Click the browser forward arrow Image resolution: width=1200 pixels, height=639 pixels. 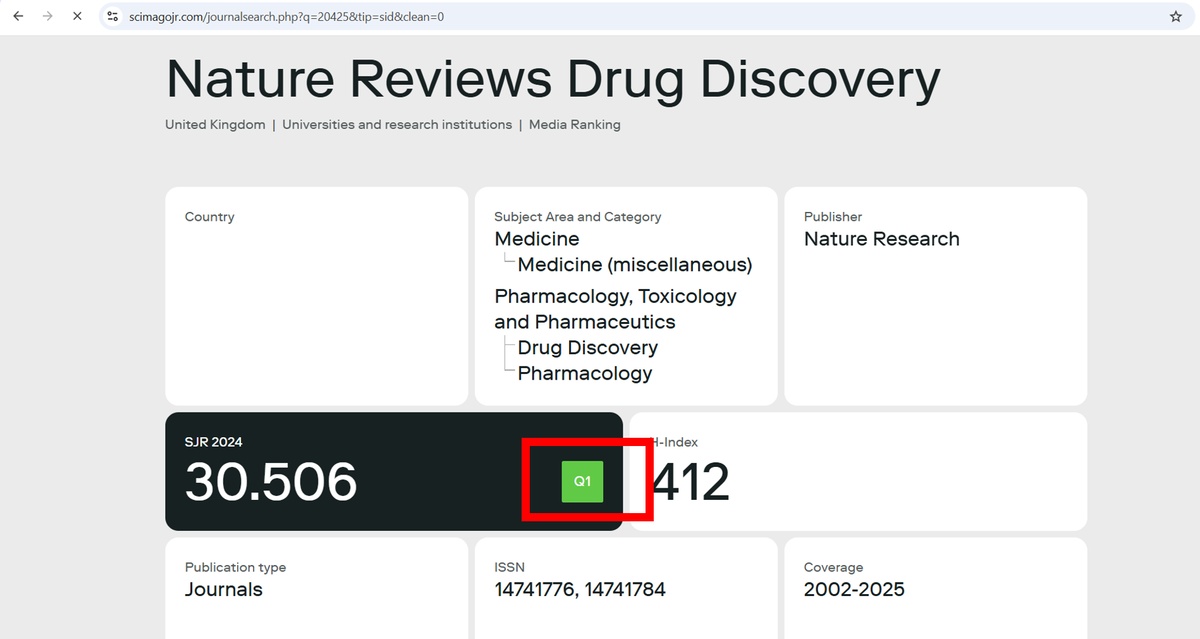[x=47, y=17]
